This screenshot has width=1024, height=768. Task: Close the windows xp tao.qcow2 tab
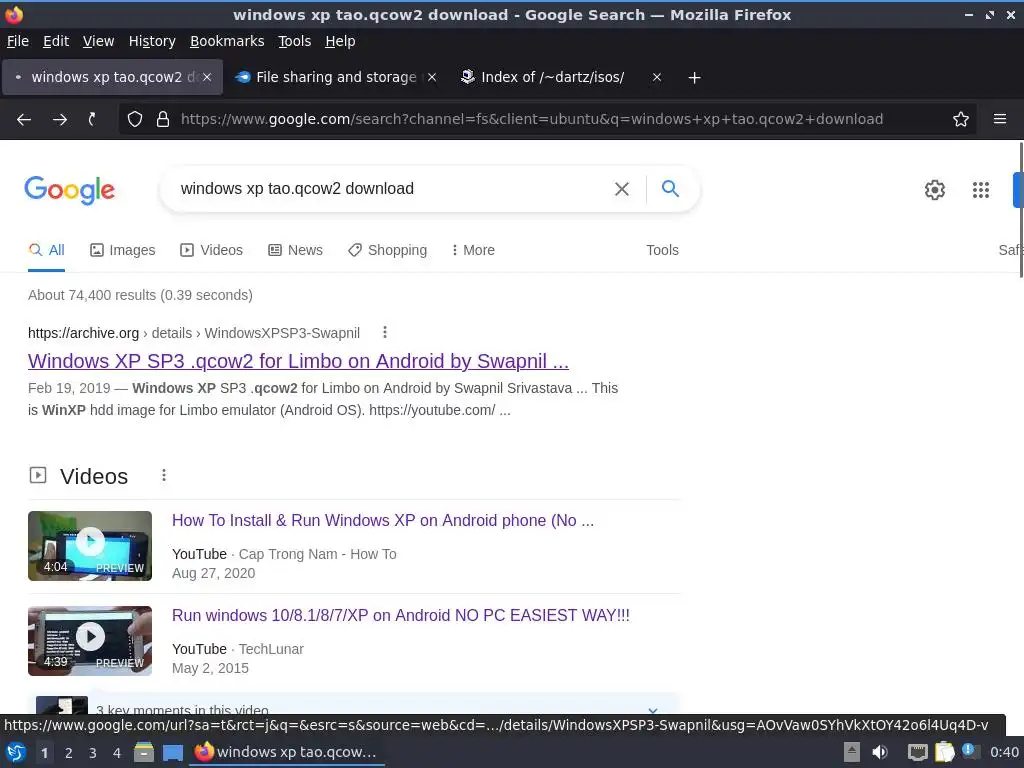pyautogui.click(x=207, y=77)
